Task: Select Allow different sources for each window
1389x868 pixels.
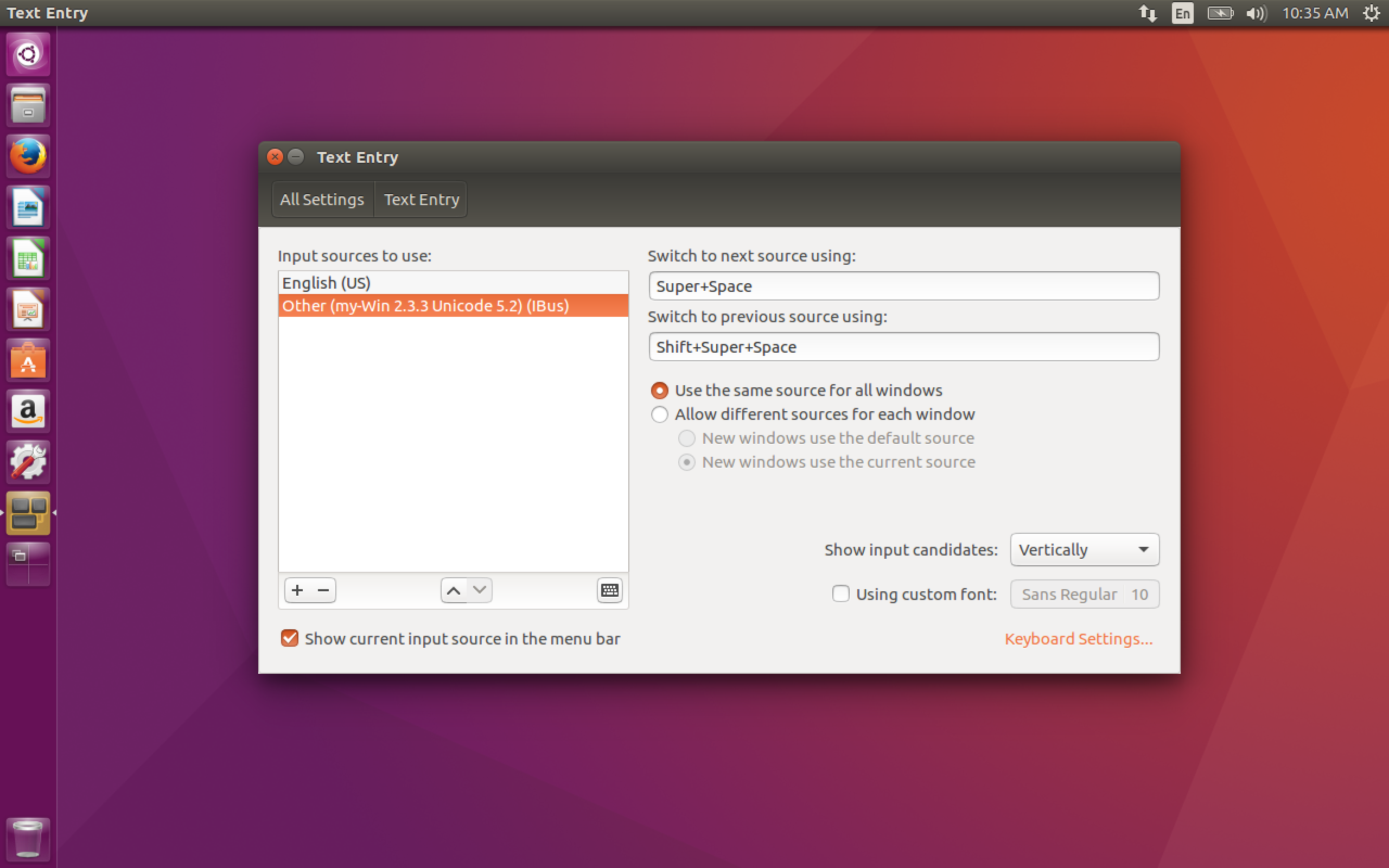Action: (659, 414)
